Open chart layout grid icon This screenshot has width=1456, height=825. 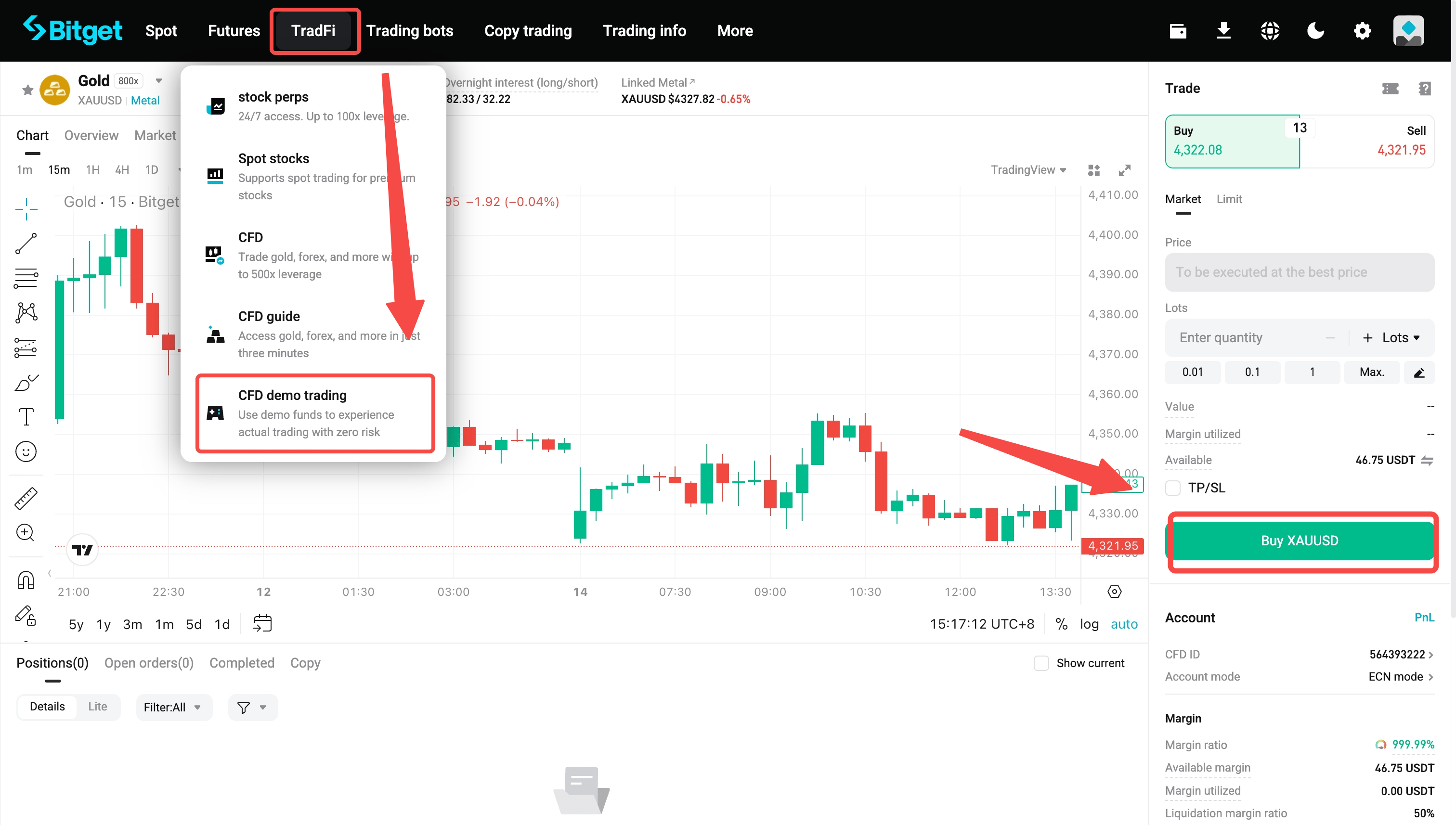click(x=1094, y=170)
